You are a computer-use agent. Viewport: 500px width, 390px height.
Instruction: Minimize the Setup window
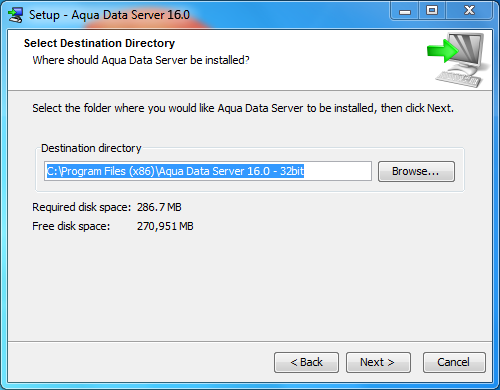405,12
